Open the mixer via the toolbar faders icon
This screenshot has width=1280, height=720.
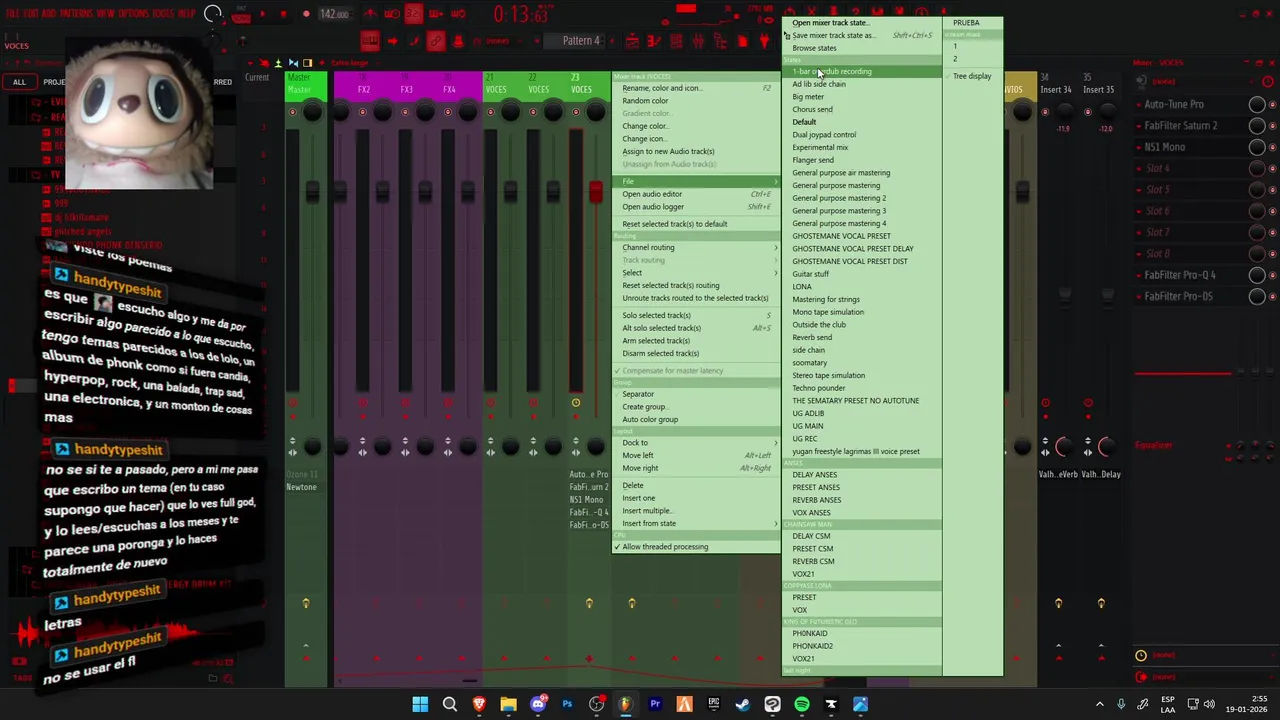[x=698, y=41]
